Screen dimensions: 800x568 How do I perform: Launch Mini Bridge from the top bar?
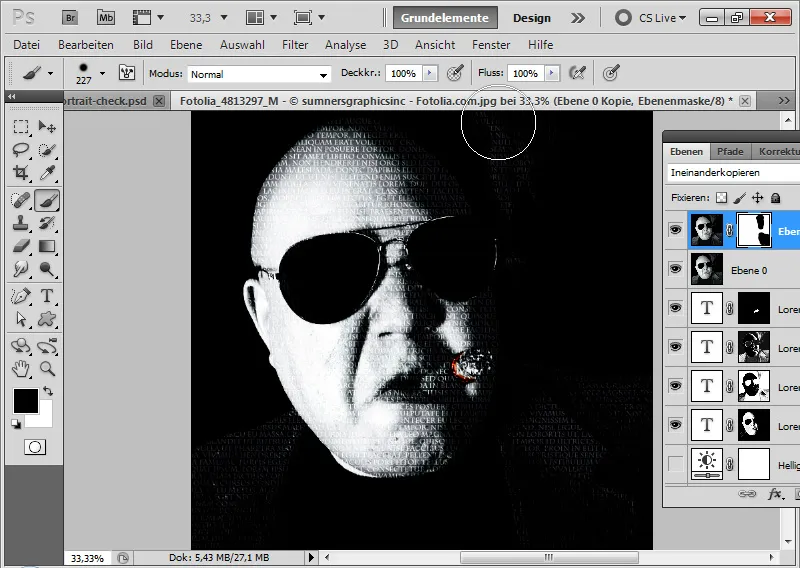[x=106, y=18]
